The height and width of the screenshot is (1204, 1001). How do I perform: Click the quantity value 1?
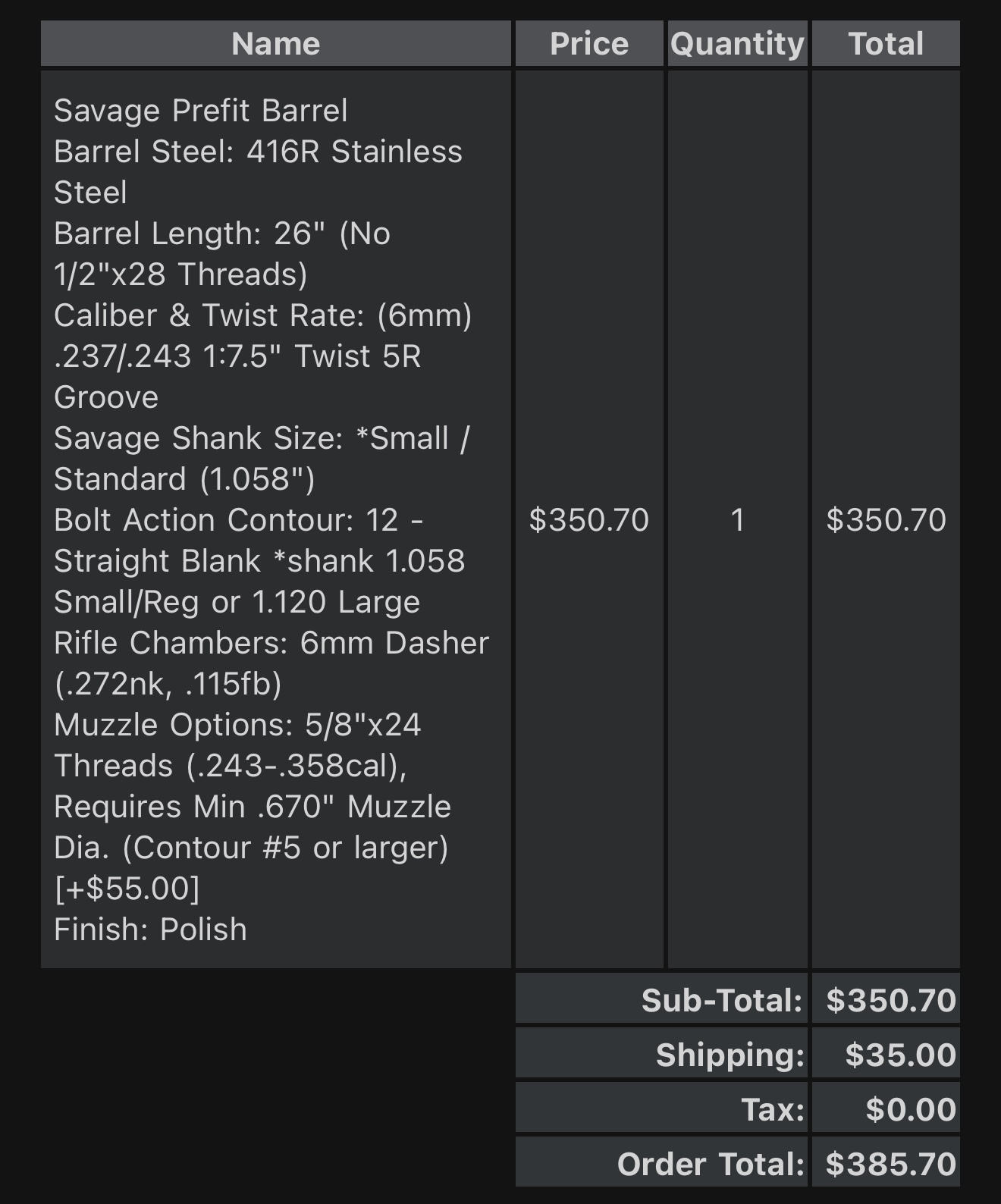click(x=737, y=520)
